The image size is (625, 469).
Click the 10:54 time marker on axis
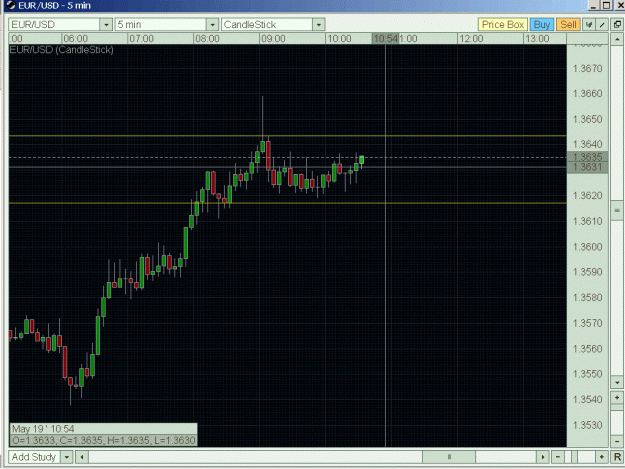[385, 39]
